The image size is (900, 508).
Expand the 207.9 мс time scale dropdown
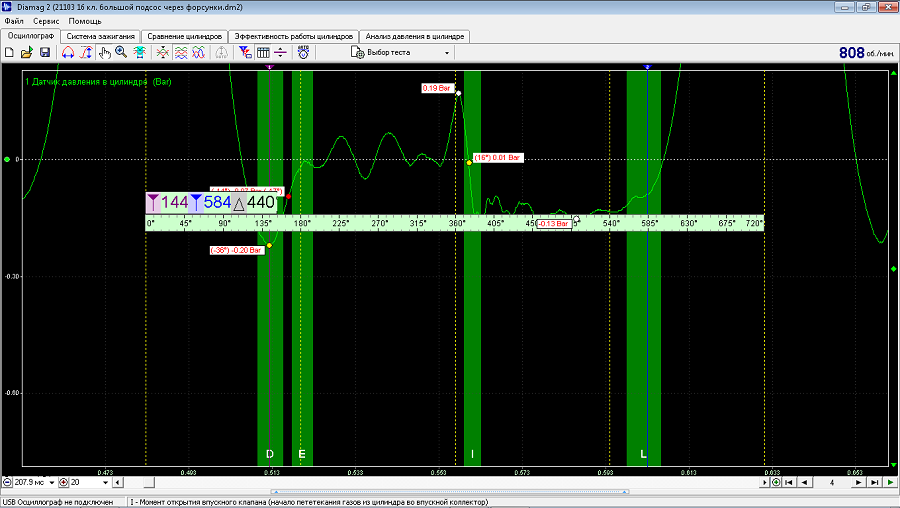[52, 483]
